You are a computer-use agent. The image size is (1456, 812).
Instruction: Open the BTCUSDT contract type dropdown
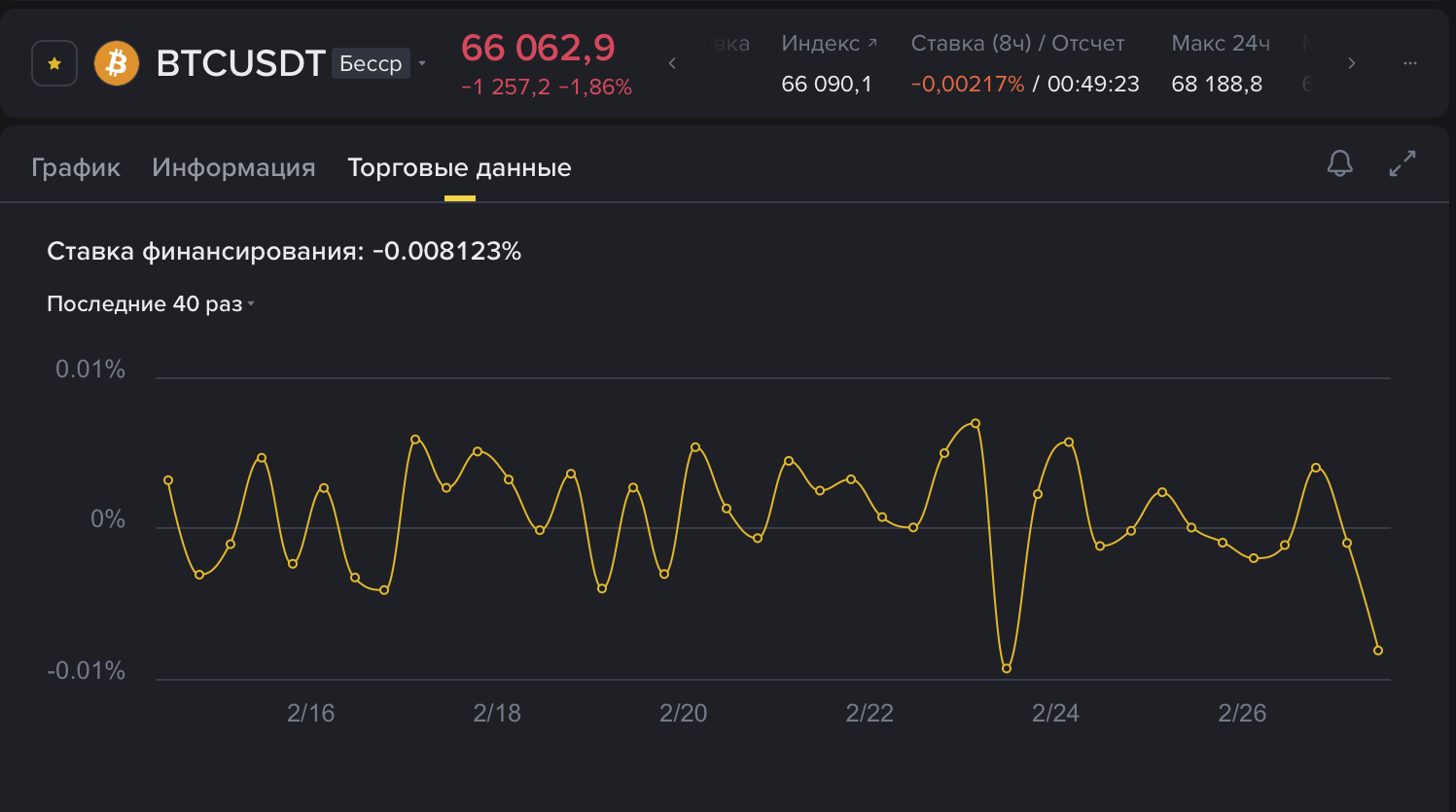422,63
